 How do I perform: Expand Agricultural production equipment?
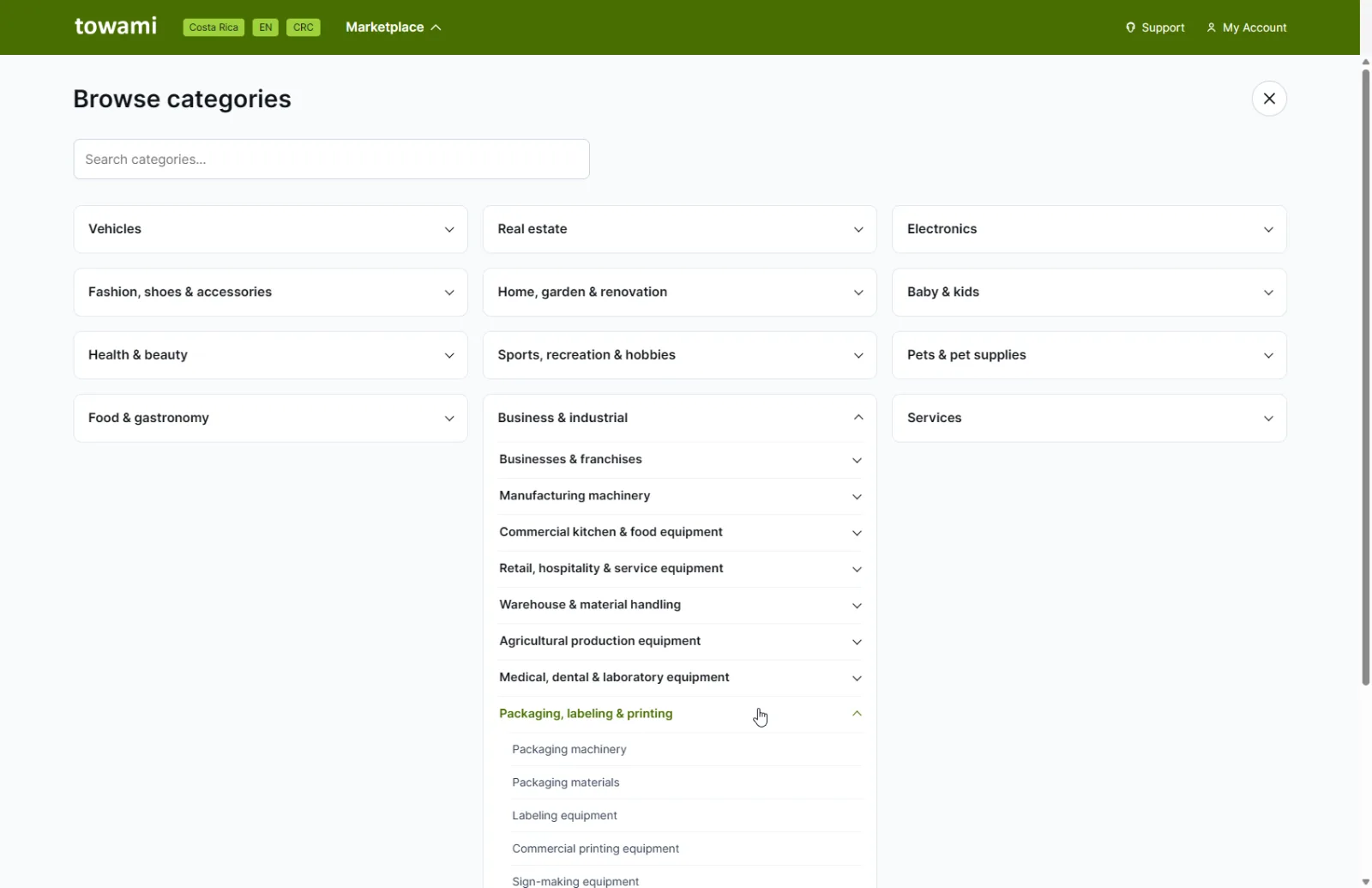point(680,641)
